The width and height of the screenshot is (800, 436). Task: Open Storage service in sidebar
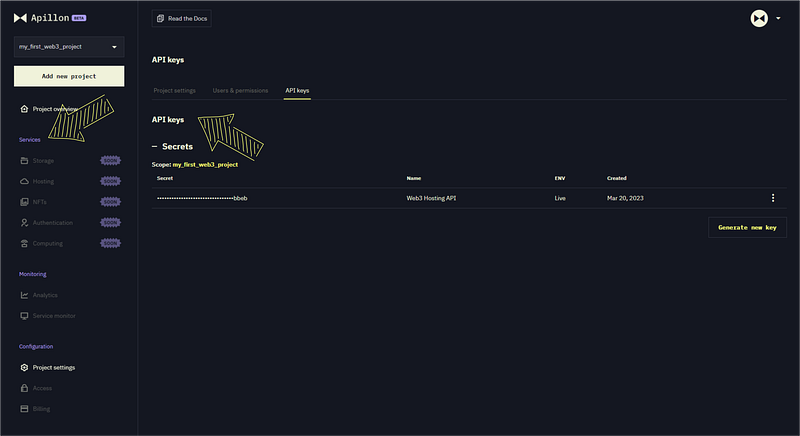pyautogui.click(x=43, y=161)
